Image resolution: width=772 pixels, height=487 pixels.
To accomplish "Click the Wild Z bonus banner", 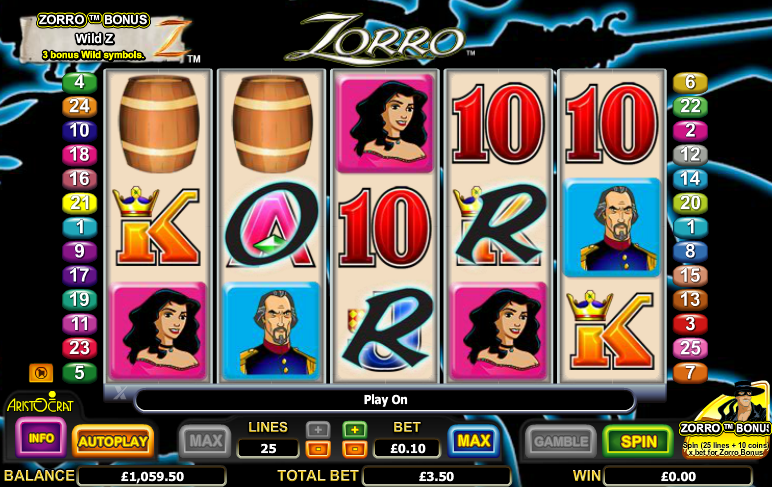I will tap(106, 39).
